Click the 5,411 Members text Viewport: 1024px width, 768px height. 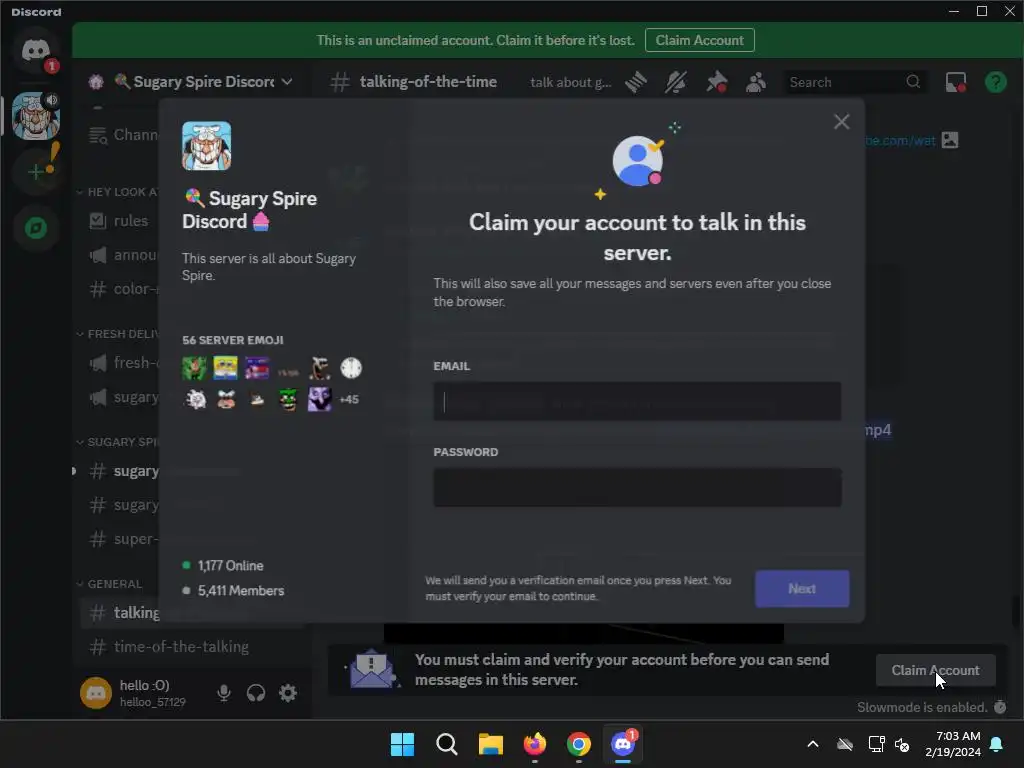tap(241, 590)
